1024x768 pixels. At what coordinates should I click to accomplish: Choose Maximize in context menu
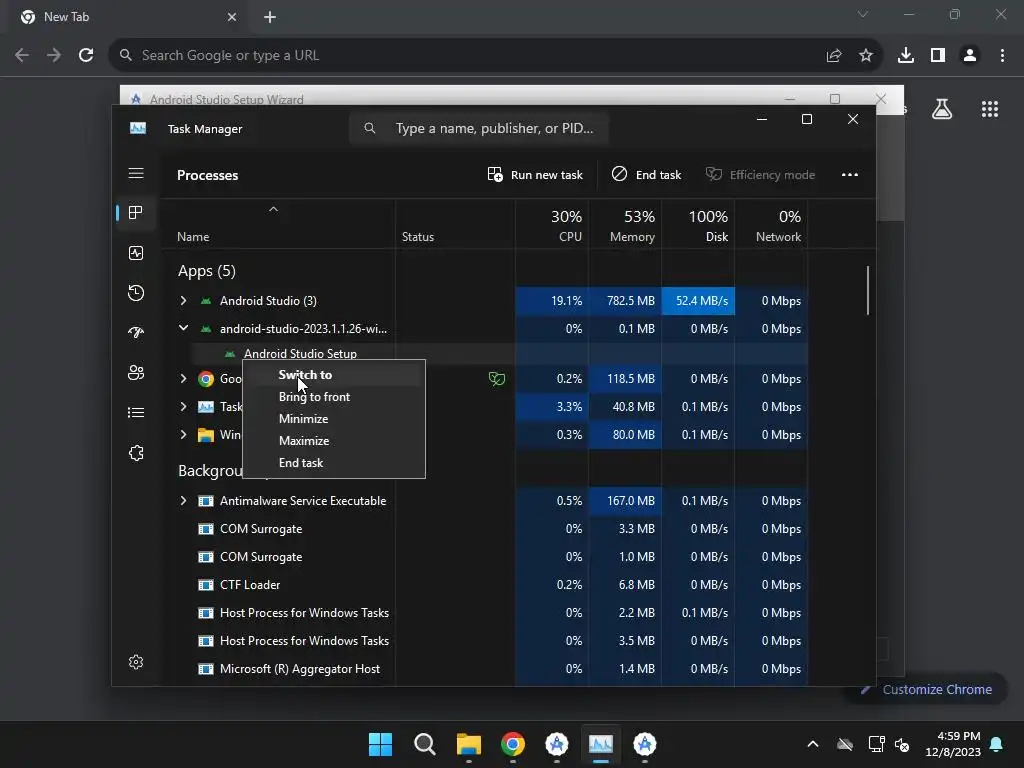click(334, 441)
